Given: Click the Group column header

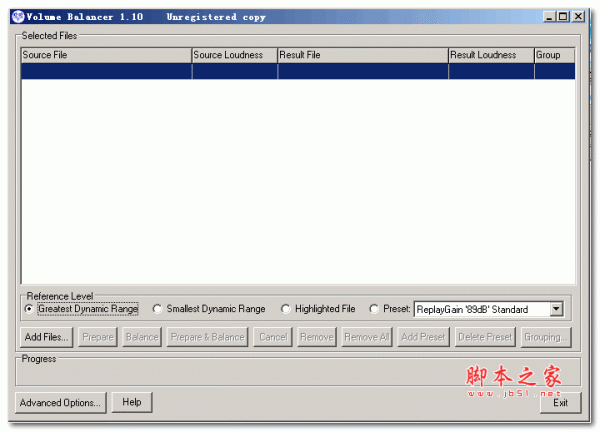Looking at the screenshot, I should tap(554, 55).
